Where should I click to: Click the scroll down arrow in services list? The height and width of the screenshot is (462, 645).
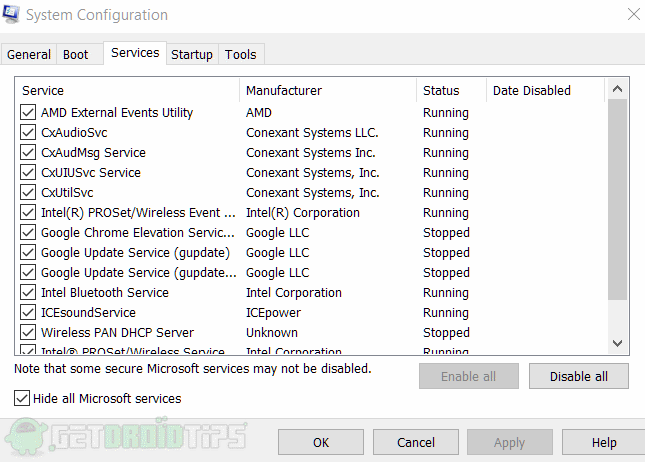[618, 342]
